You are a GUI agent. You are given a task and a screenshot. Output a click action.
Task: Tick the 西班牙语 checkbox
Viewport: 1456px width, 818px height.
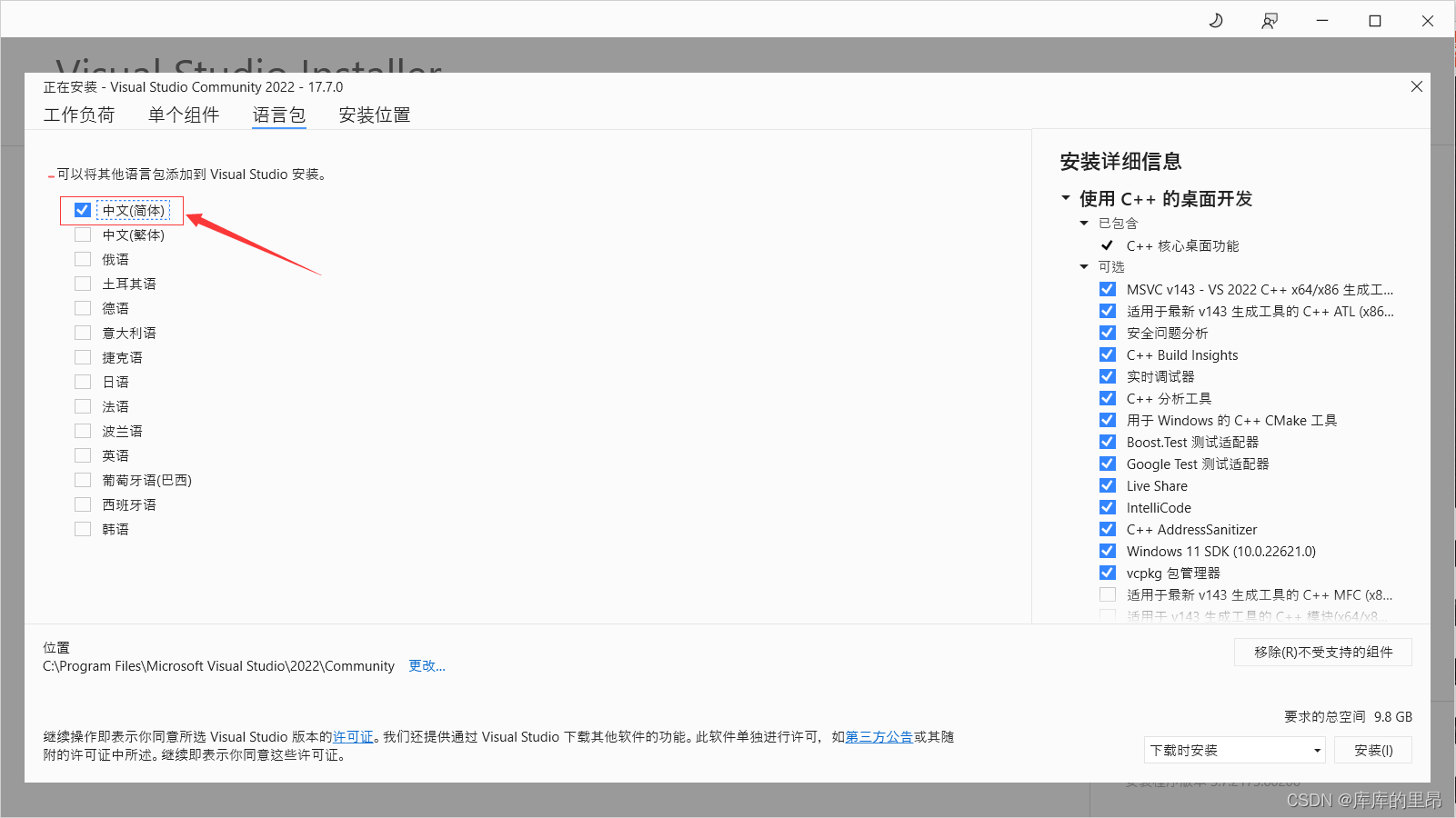point(83,504)
